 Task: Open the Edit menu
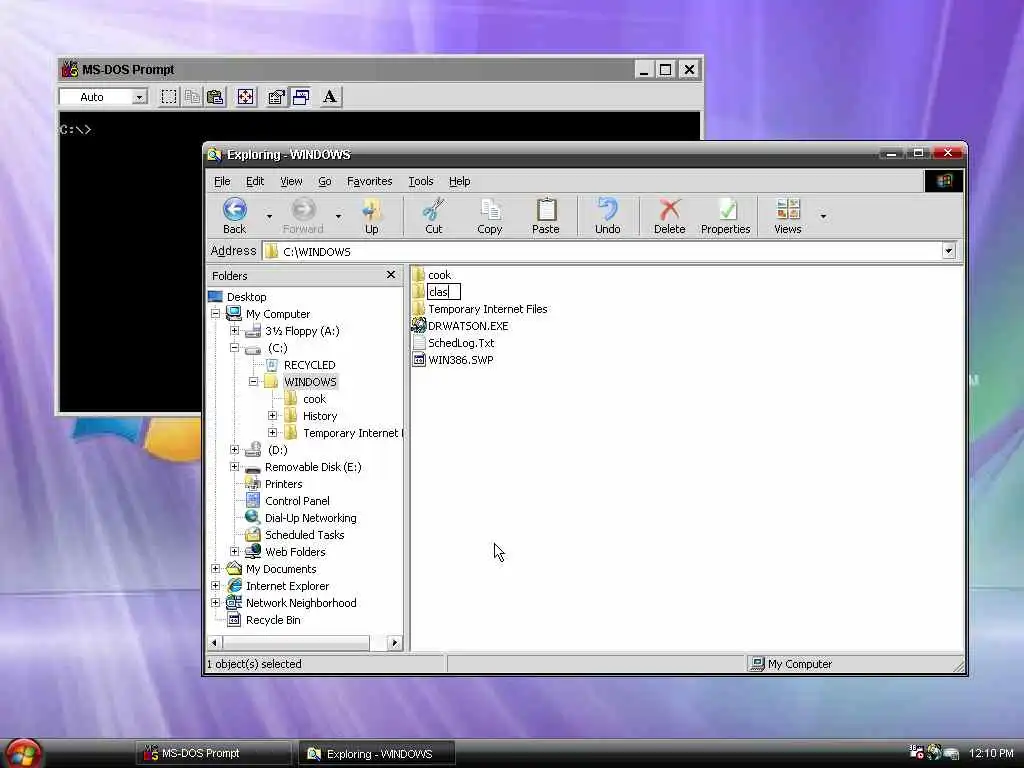pos(255,181)
